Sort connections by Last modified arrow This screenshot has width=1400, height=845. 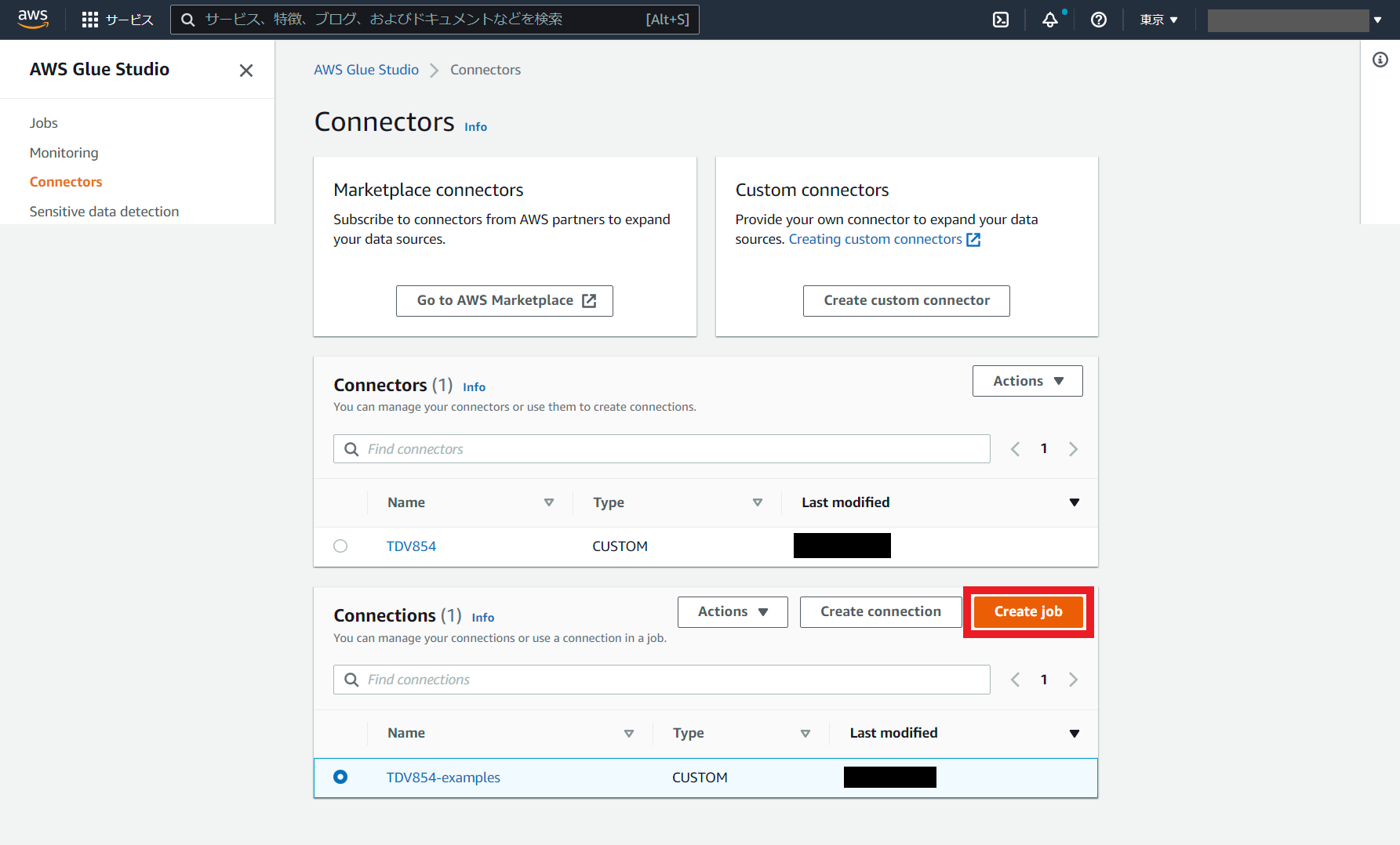1075,734
